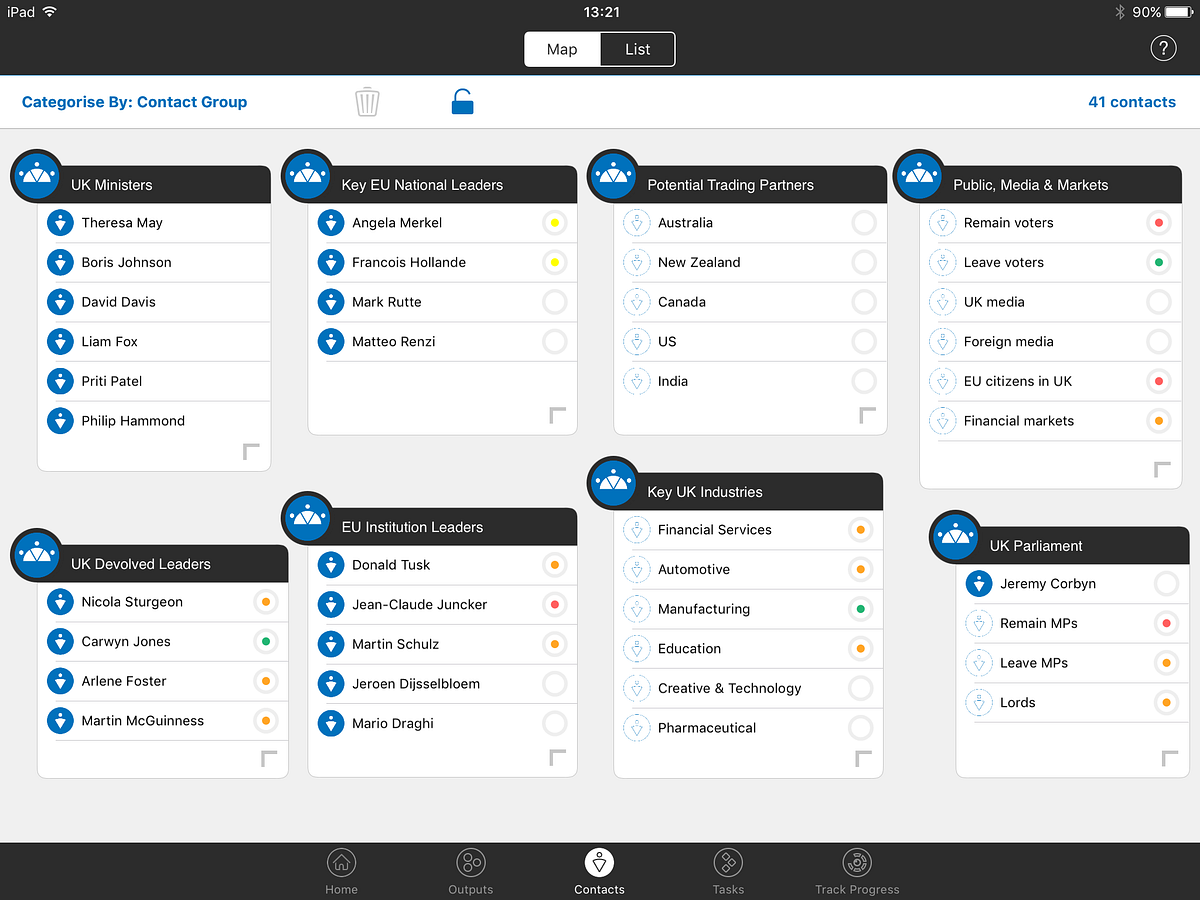The width and height of the screenshot is (1200, 900).
Task: Click the resize corner of UK Parliament card
Action: pyautogui.click(x=1170, y=758)
